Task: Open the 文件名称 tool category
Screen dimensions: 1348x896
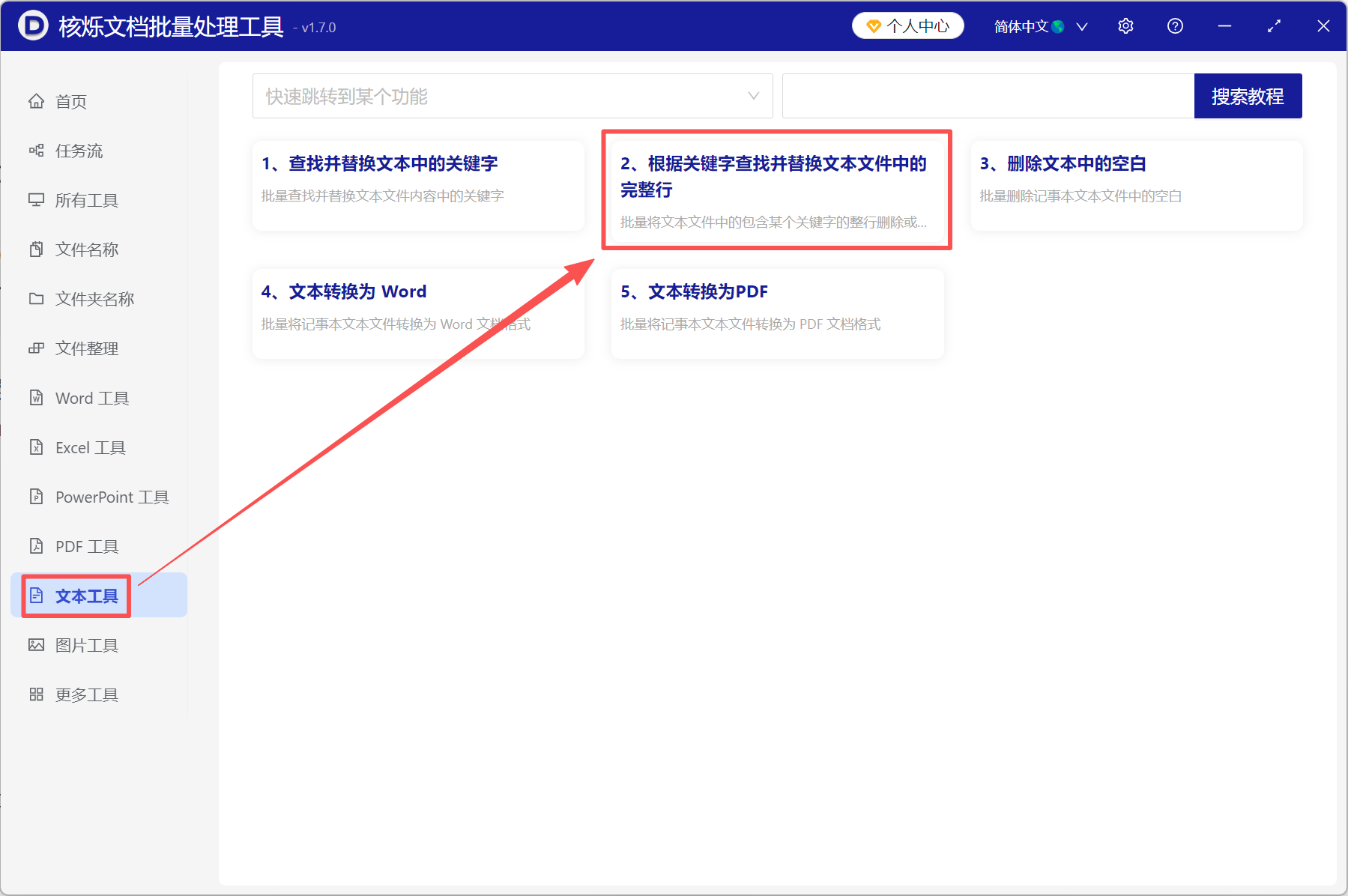Action: [x=87, y=249]
